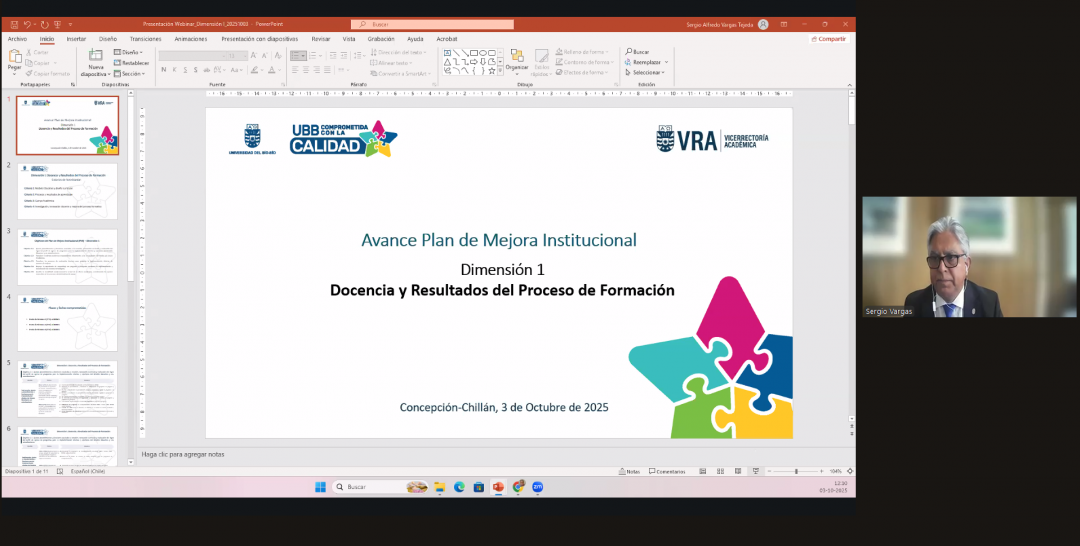Open PowerPoint from the Windows taskbar

tap(498, 487)
